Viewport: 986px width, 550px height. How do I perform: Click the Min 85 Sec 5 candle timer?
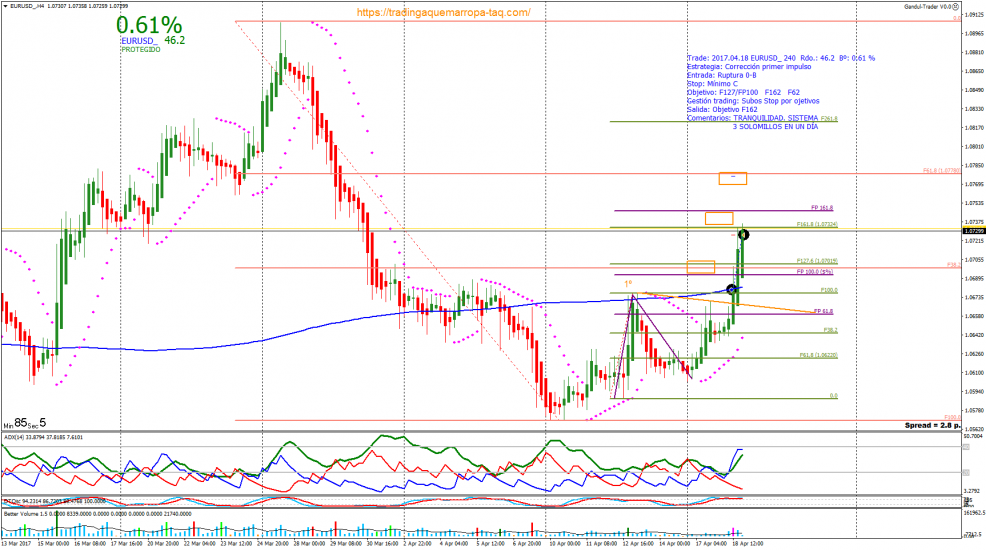click(x=24, y=423)
